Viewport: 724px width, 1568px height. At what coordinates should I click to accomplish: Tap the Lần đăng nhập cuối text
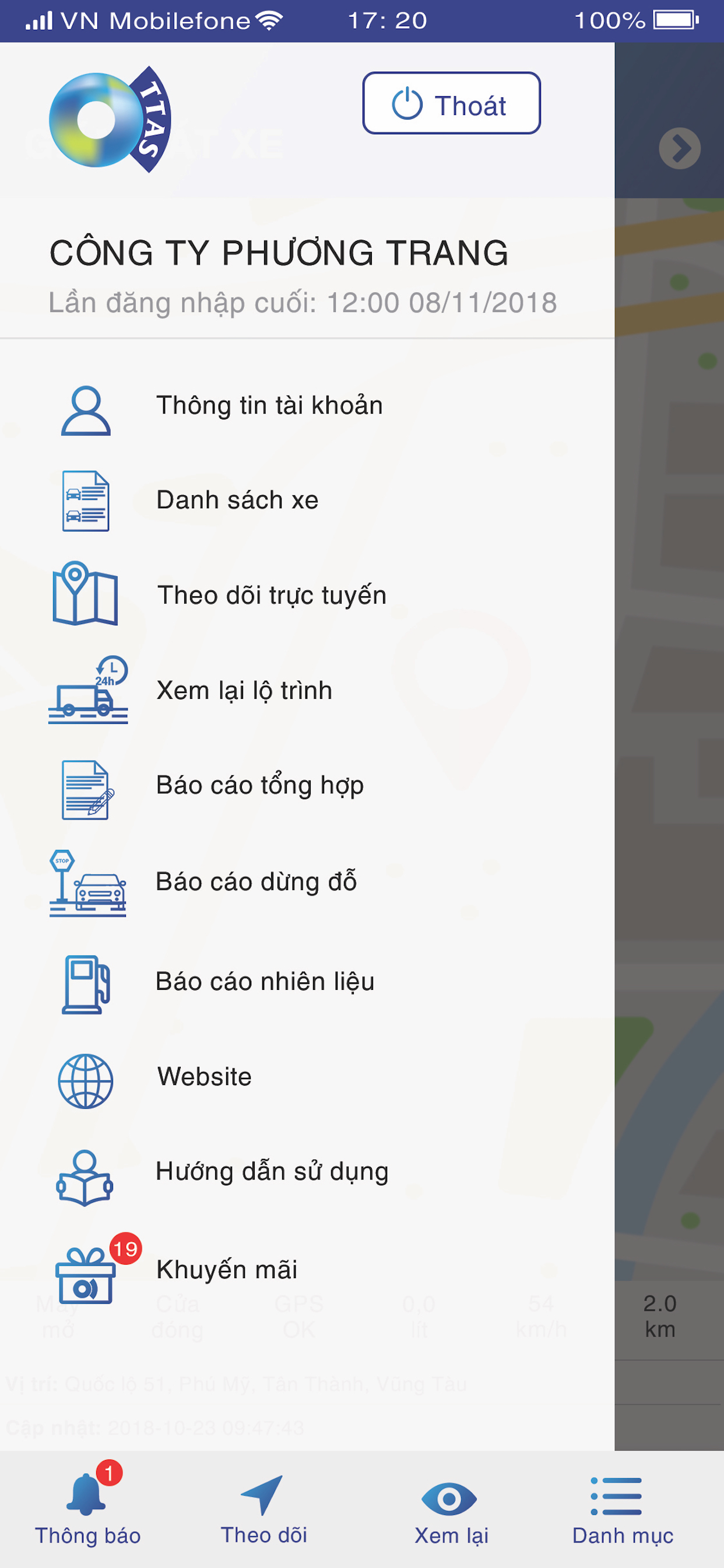[x=303, y=303]
